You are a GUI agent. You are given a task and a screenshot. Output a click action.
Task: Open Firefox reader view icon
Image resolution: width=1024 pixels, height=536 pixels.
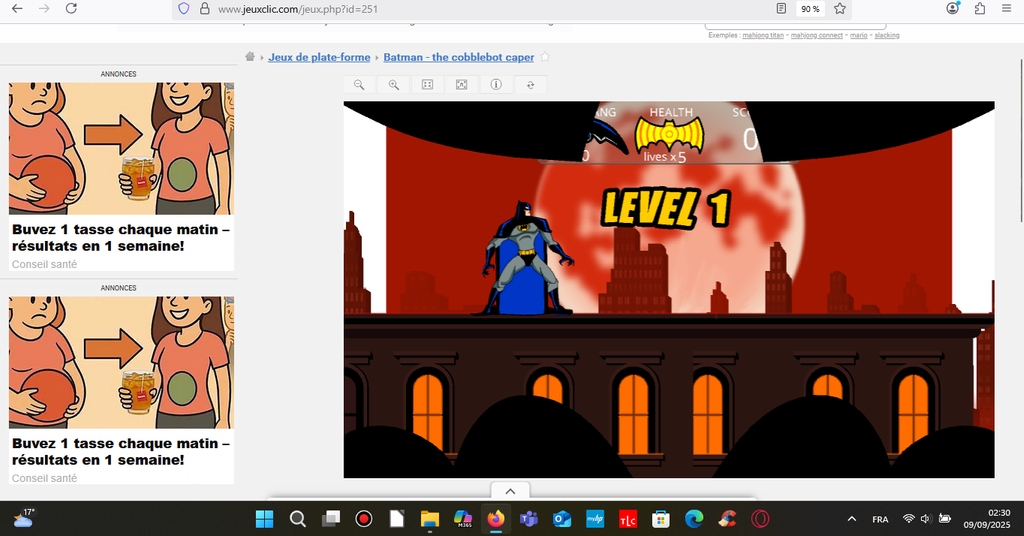tap(781, 9)
